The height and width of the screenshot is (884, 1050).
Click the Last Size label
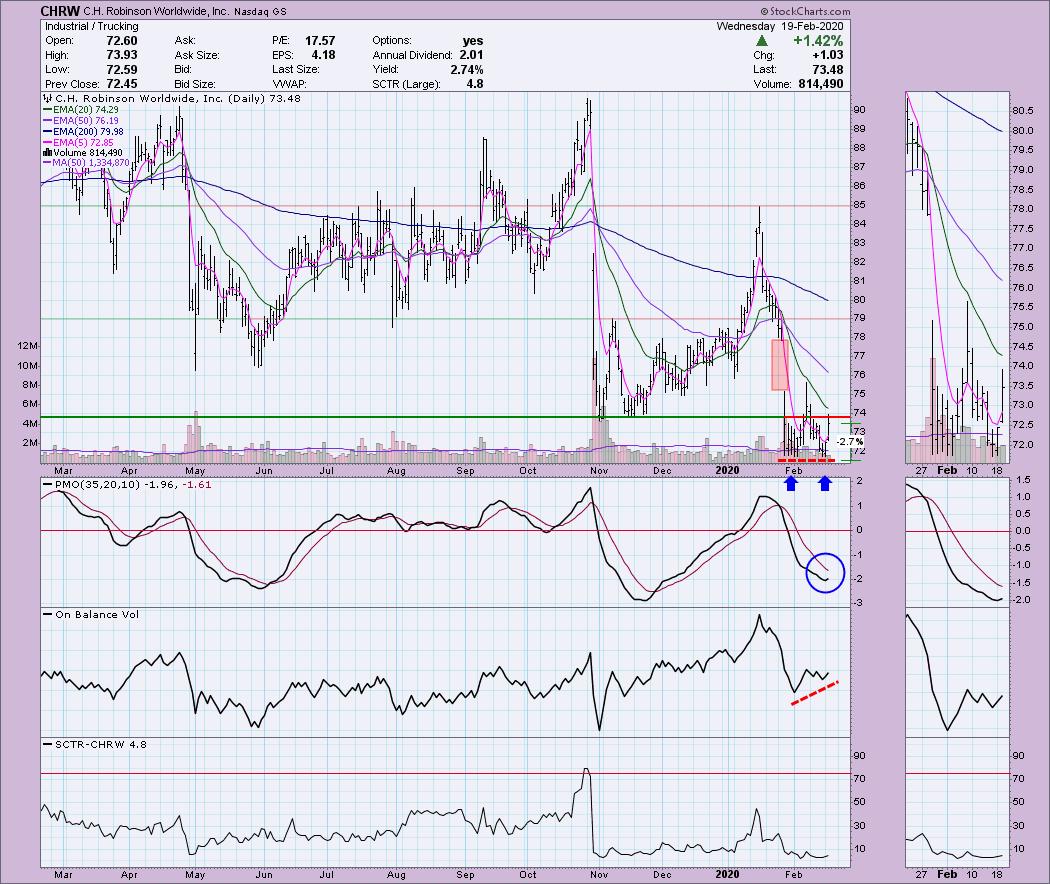(295, 70)
